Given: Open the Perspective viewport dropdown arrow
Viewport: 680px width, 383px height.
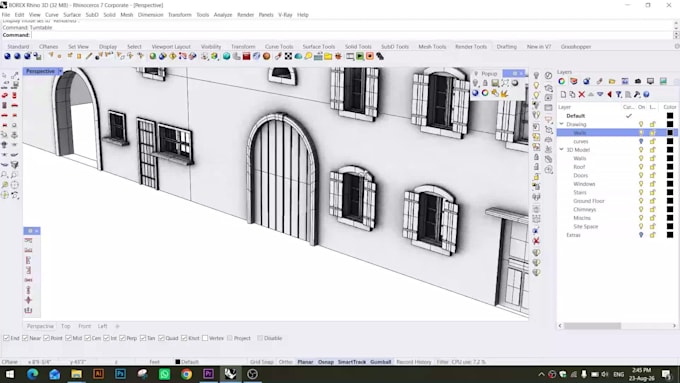Looking at the screenshot, I should point(60,71).
